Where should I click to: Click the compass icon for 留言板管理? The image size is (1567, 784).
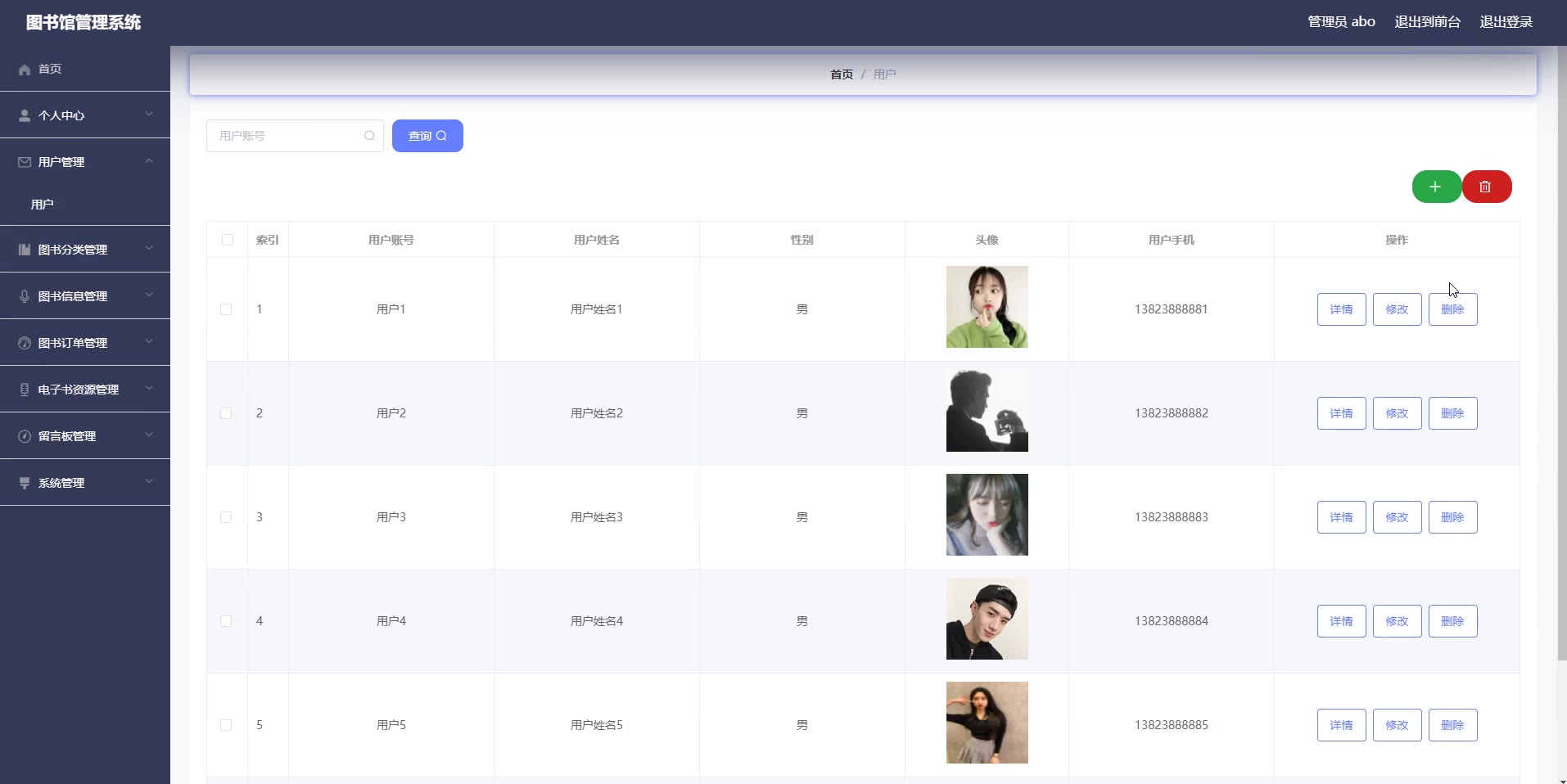(25, 436)
